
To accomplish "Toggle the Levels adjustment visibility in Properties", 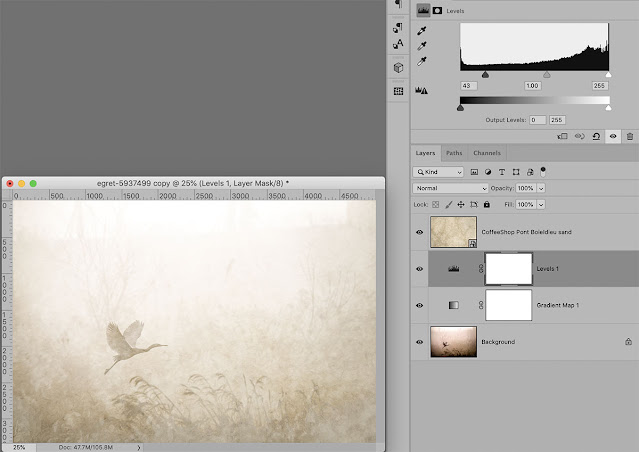I will coord(613,136).
